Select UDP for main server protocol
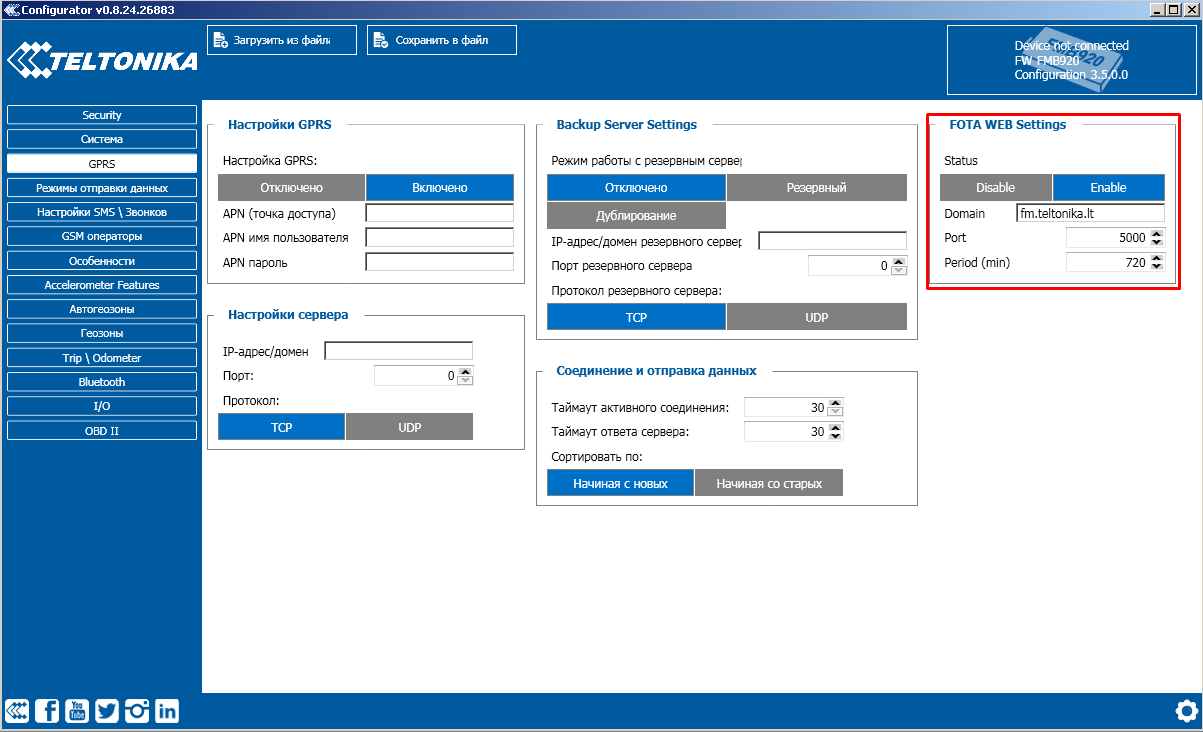This screenshot has height=732, width=1203. 409,427
